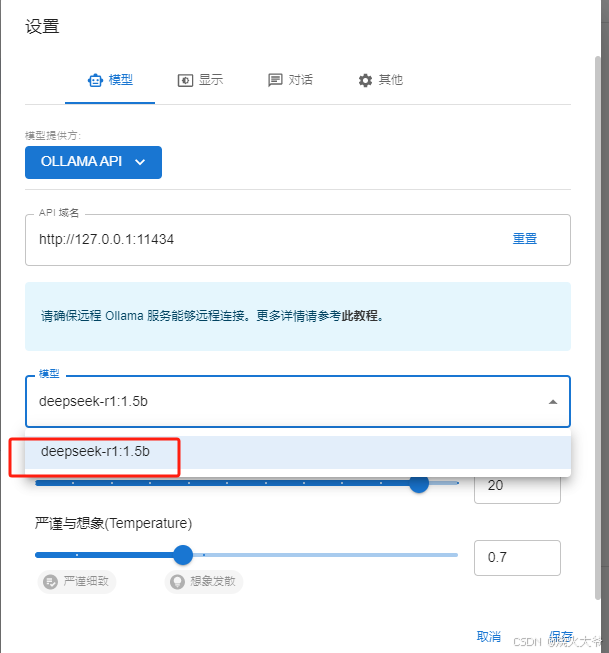Click the Temperature slider handle
This screenshot has height=653, width=609.
182,555
